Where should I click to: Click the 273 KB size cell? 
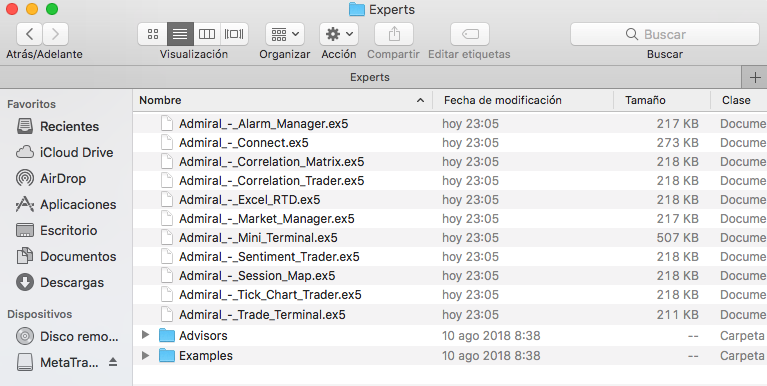(x=677, y=142)
